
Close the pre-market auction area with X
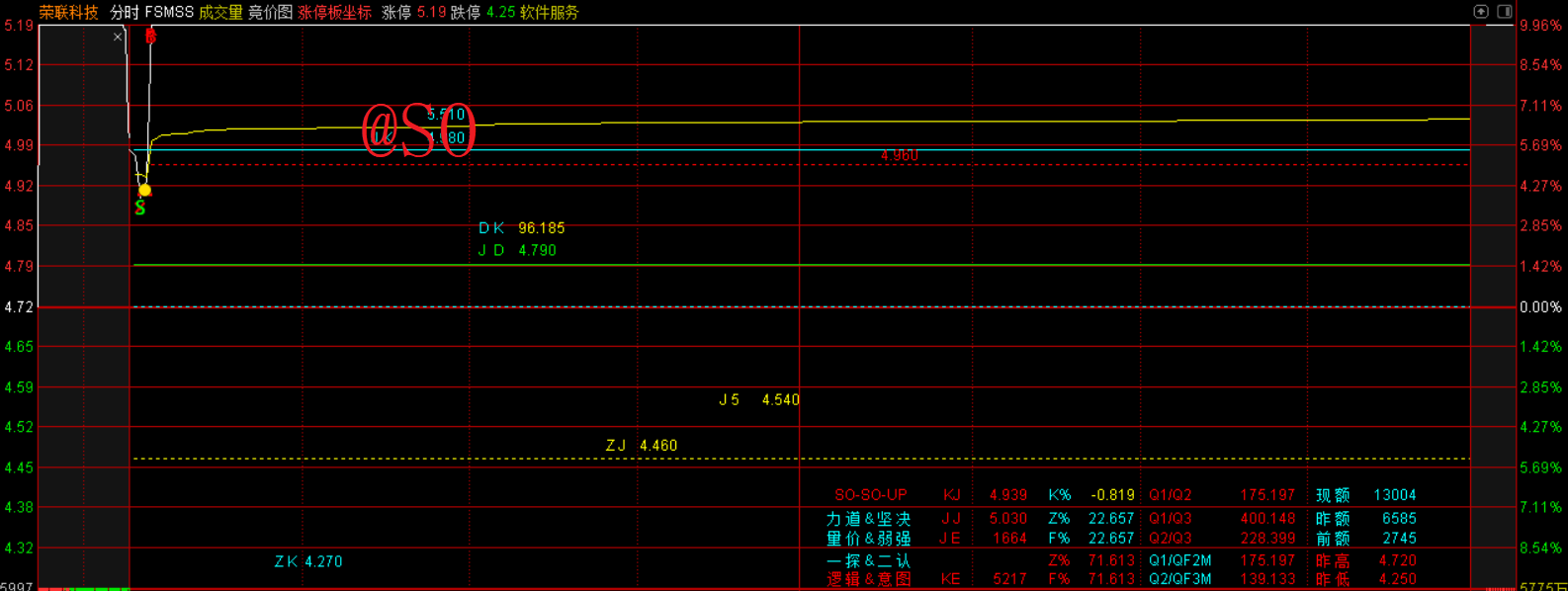coord(118,37)
